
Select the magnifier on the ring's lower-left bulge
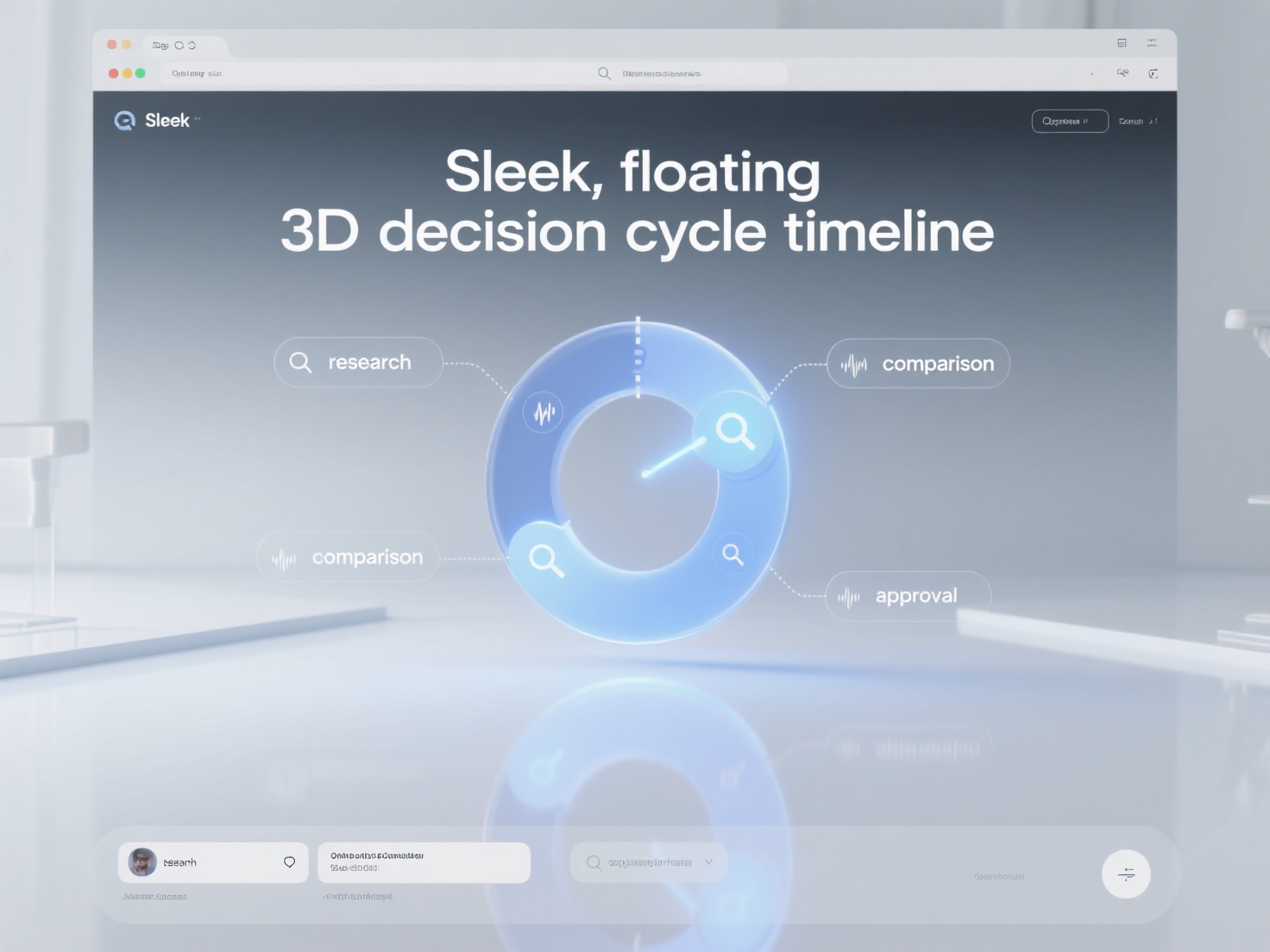click(x=545, y=559)
